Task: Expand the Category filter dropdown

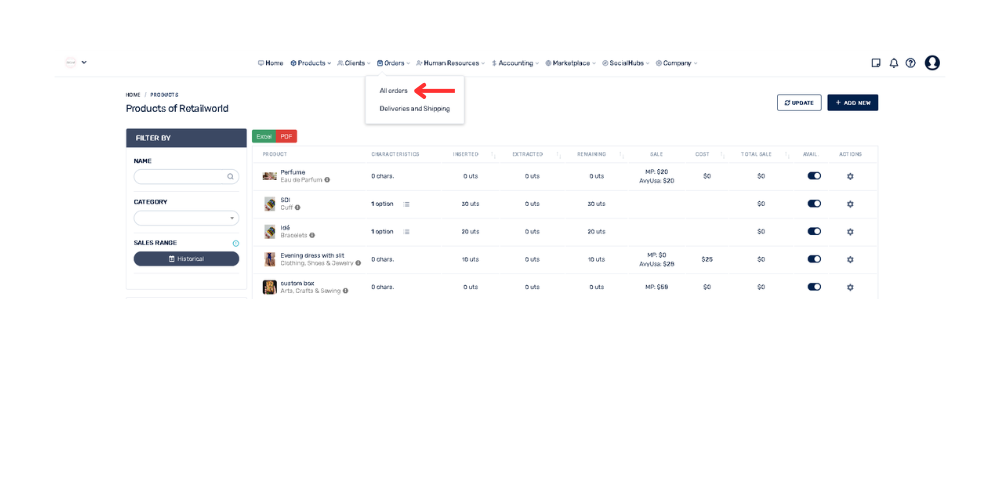Action: 186,218
